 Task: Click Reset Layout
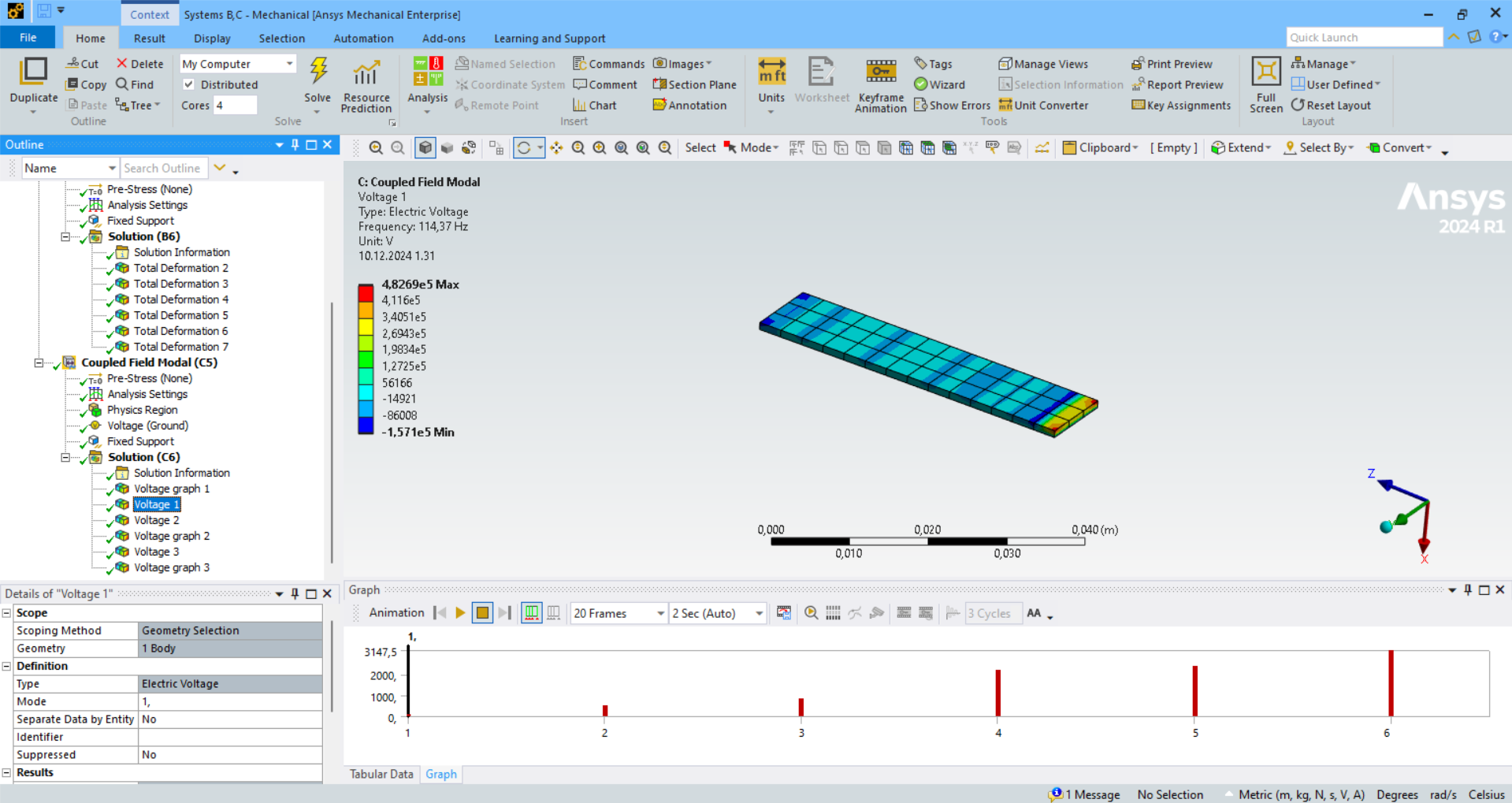click(x=1331, y=105)
